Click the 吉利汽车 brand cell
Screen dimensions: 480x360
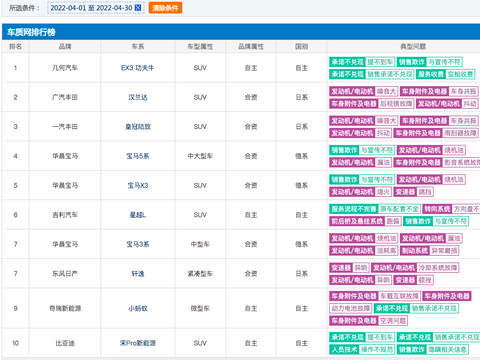coord(65,215)
